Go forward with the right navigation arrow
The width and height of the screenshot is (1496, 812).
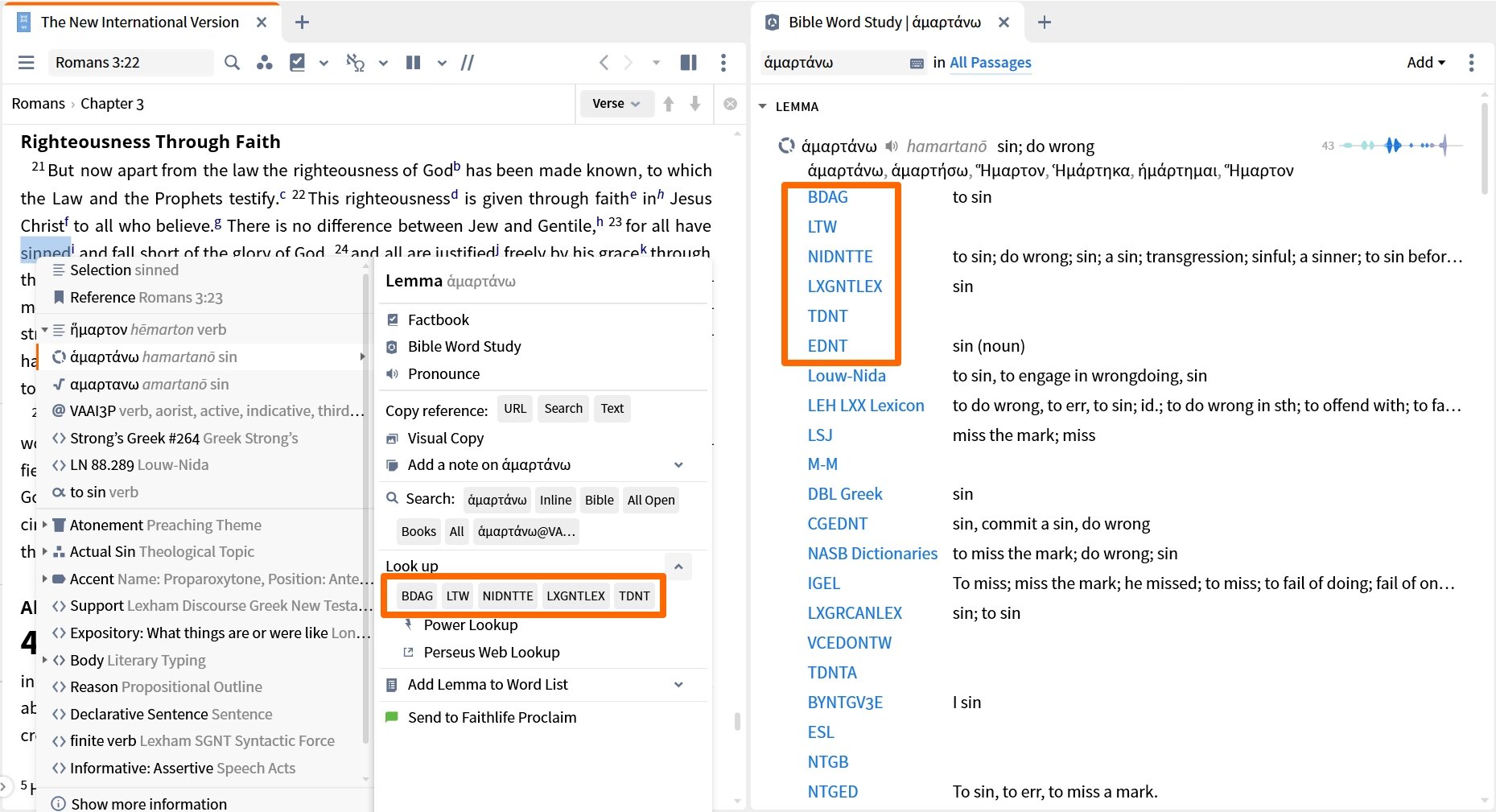[628, 62]
